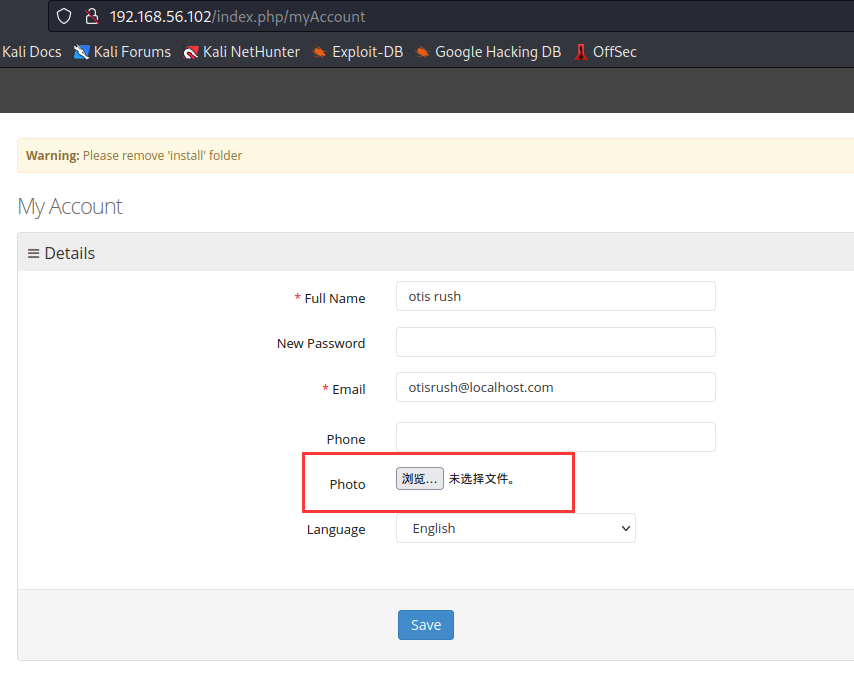This screenshot has width=854, height=683.
Task: Click the 'New Password' label
Action: click(321, 344)
